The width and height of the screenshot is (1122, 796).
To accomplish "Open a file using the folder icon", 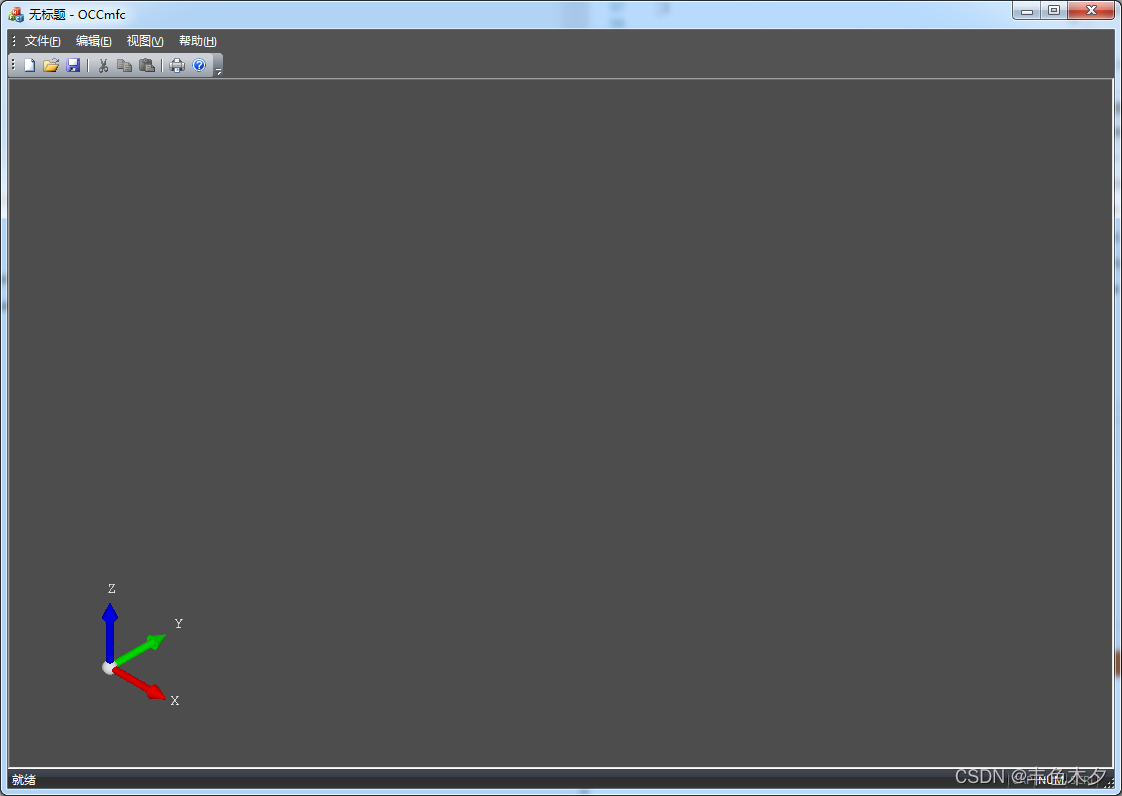I will 51,65.
